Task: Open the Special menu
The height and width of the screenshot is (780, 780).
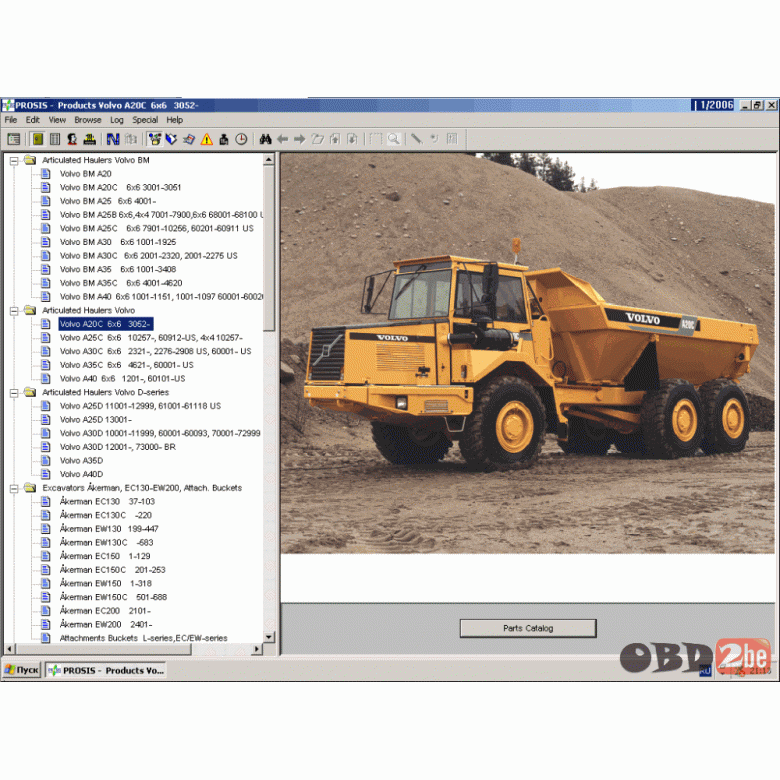Action: pyautogui.click(x=145, y=120)
